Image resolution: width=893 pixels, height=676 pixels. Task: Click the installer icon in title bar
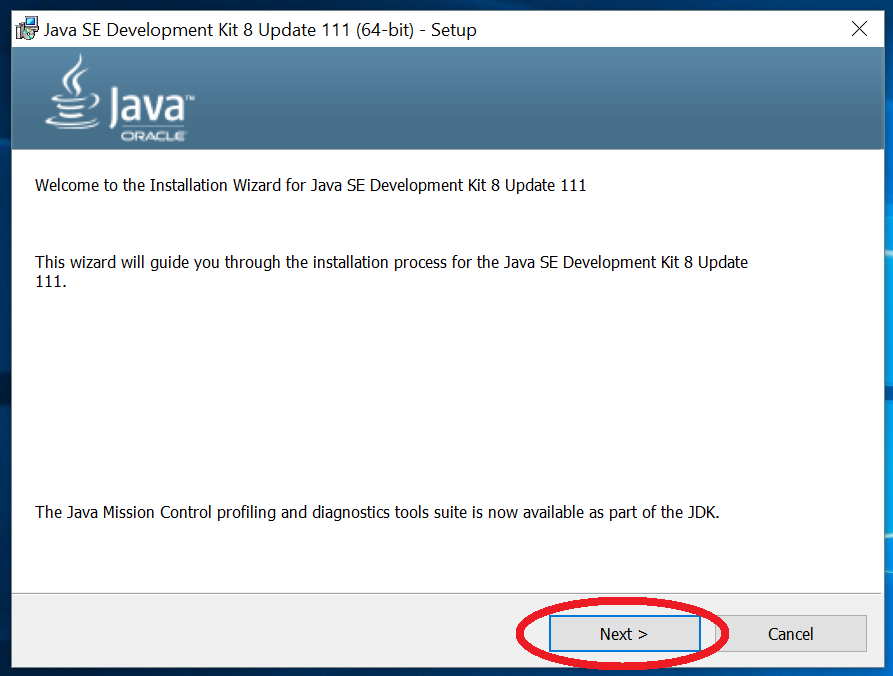pos(27,29)
